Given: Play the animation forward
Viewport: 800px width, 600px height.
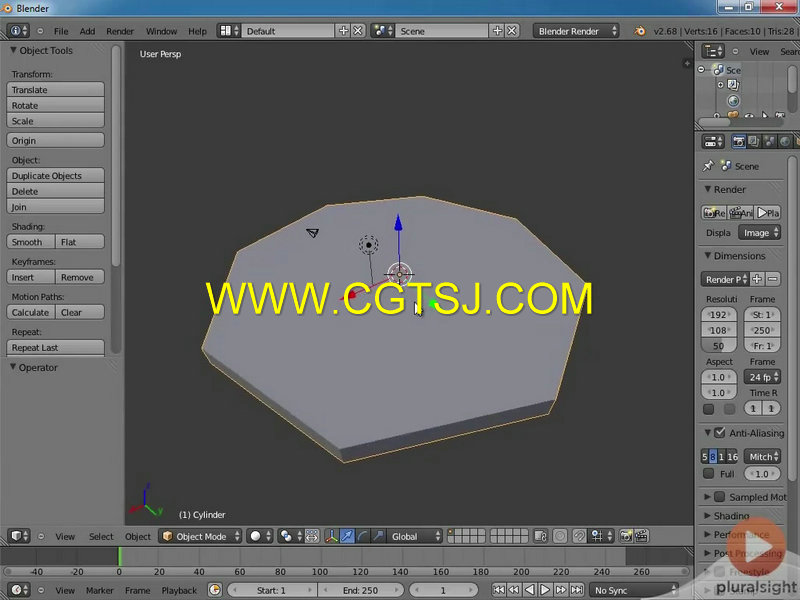Looking at the screenshot, I should tap(545, 590).
